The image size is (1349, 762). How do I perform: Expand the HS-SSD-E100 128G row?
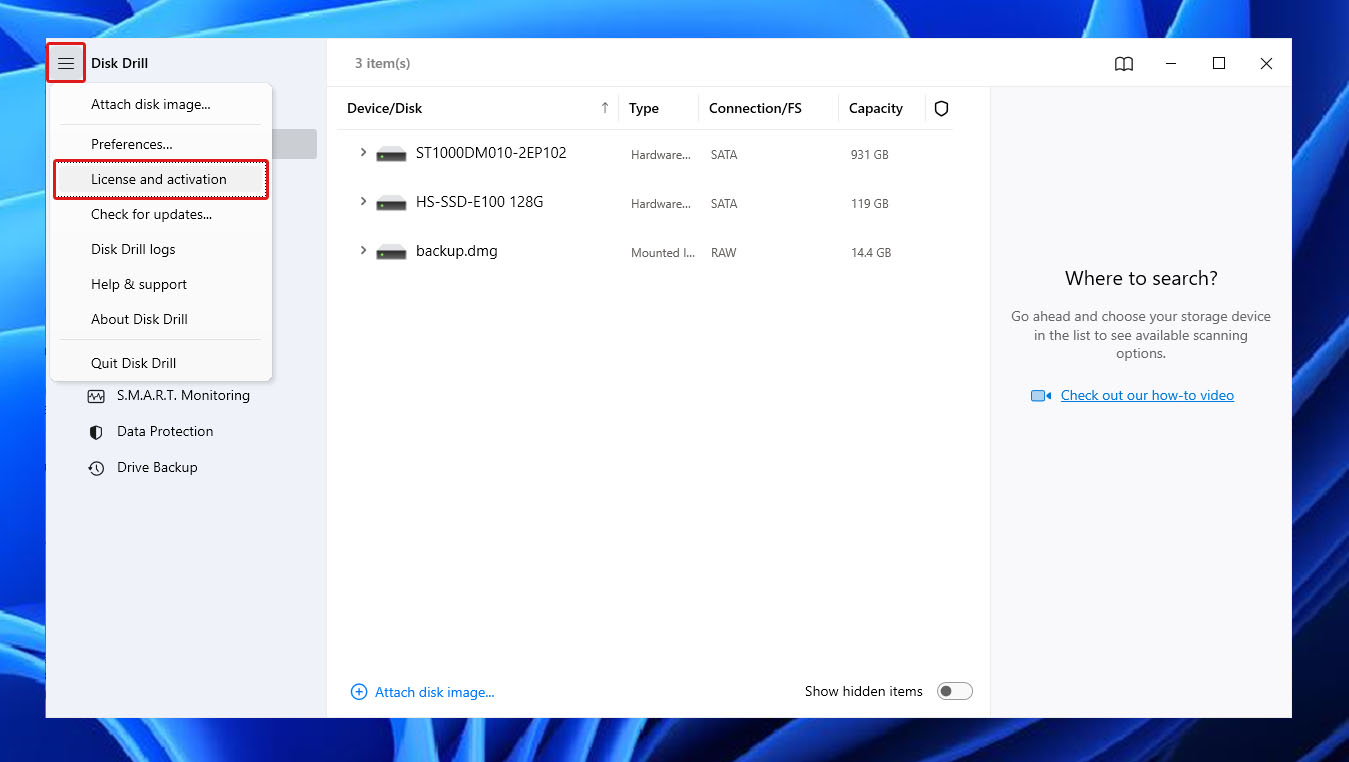[363, 202]
